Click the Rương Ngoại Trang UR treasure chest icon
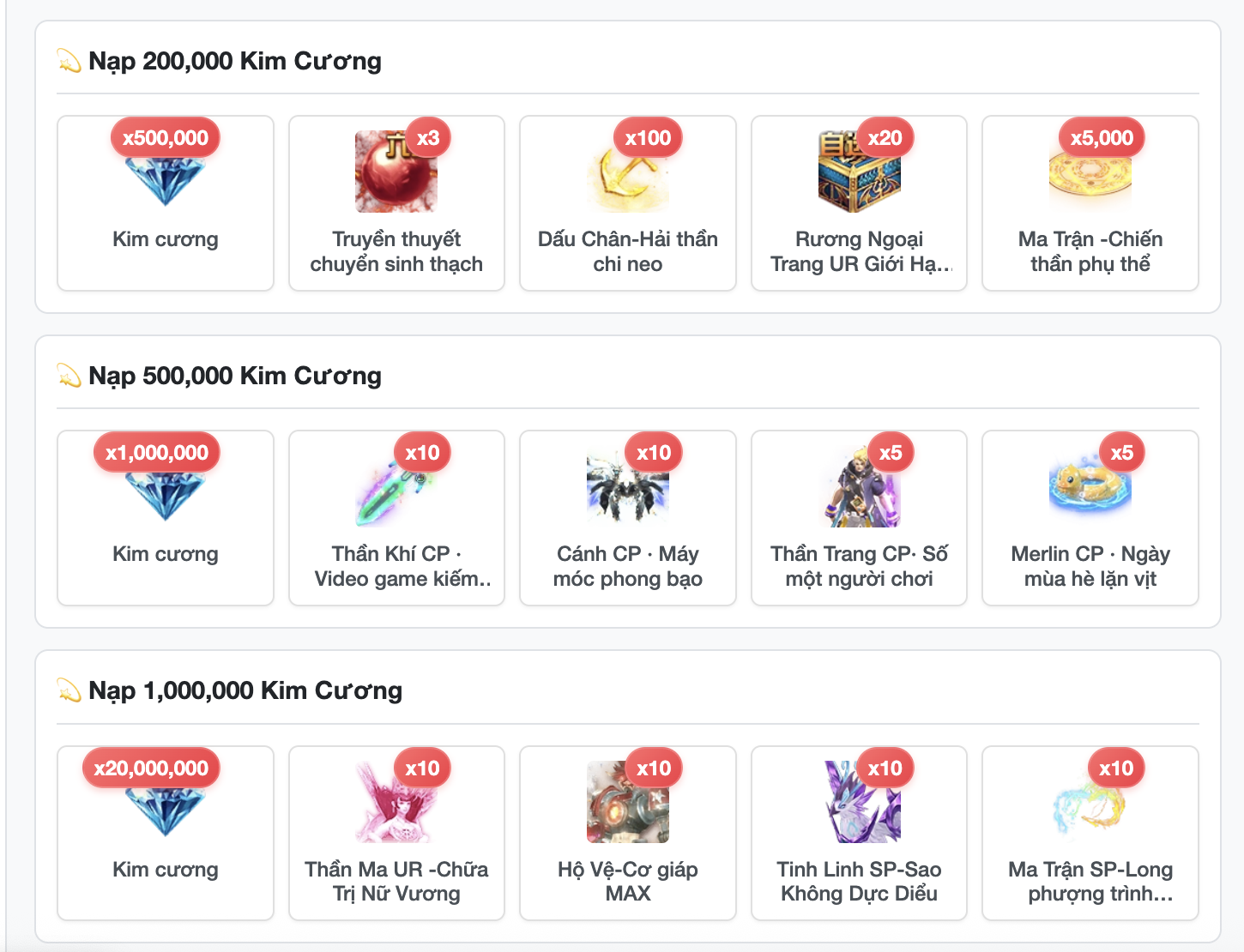Viewport: 1244px width, 952px height. [x=859, y=172]
